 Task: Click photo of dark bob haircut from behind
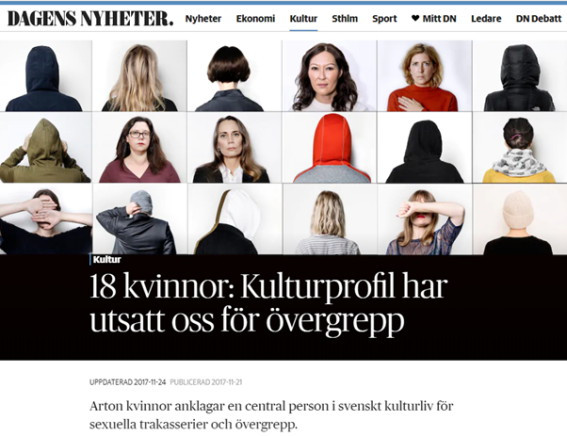point(235,76)
